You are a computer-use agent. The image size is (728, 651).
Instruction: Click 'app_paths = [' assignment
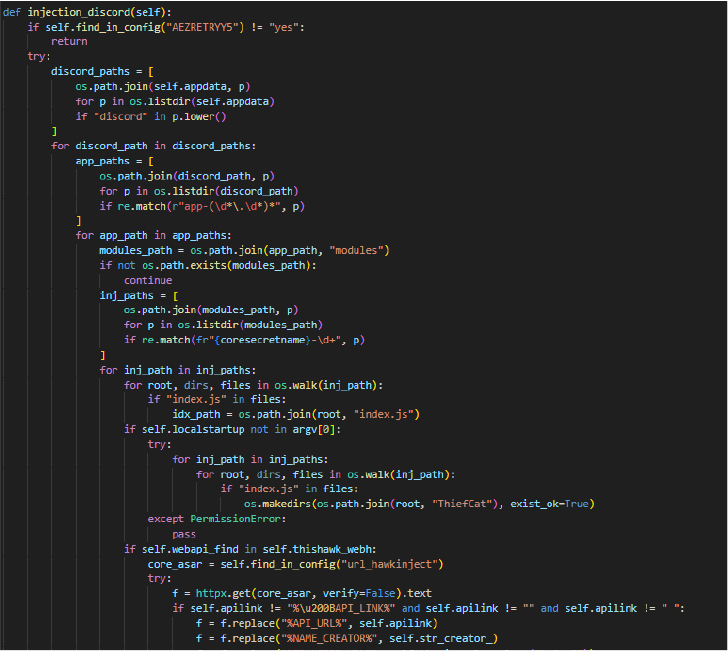tap(114, 161)
